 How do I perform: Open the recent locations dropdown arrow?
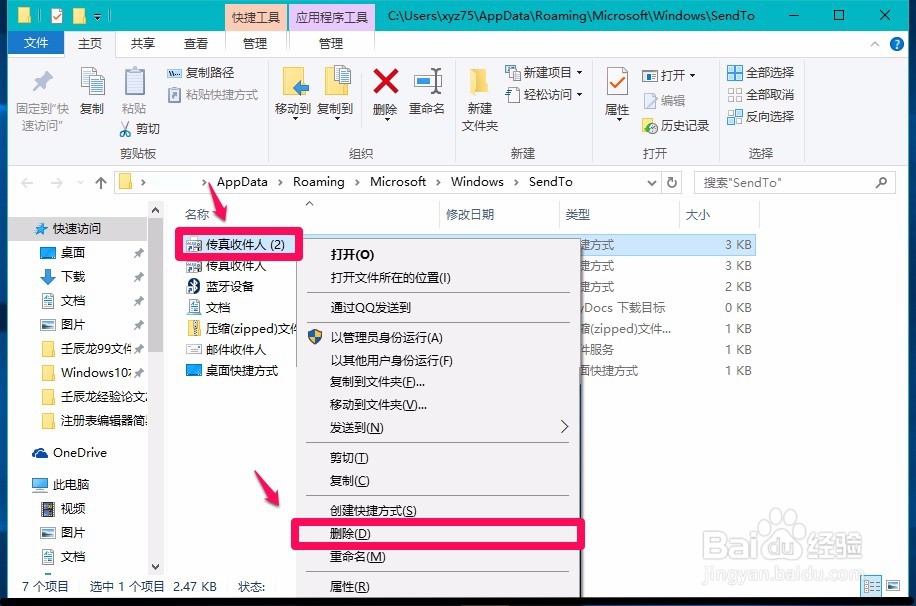(80, 183)
